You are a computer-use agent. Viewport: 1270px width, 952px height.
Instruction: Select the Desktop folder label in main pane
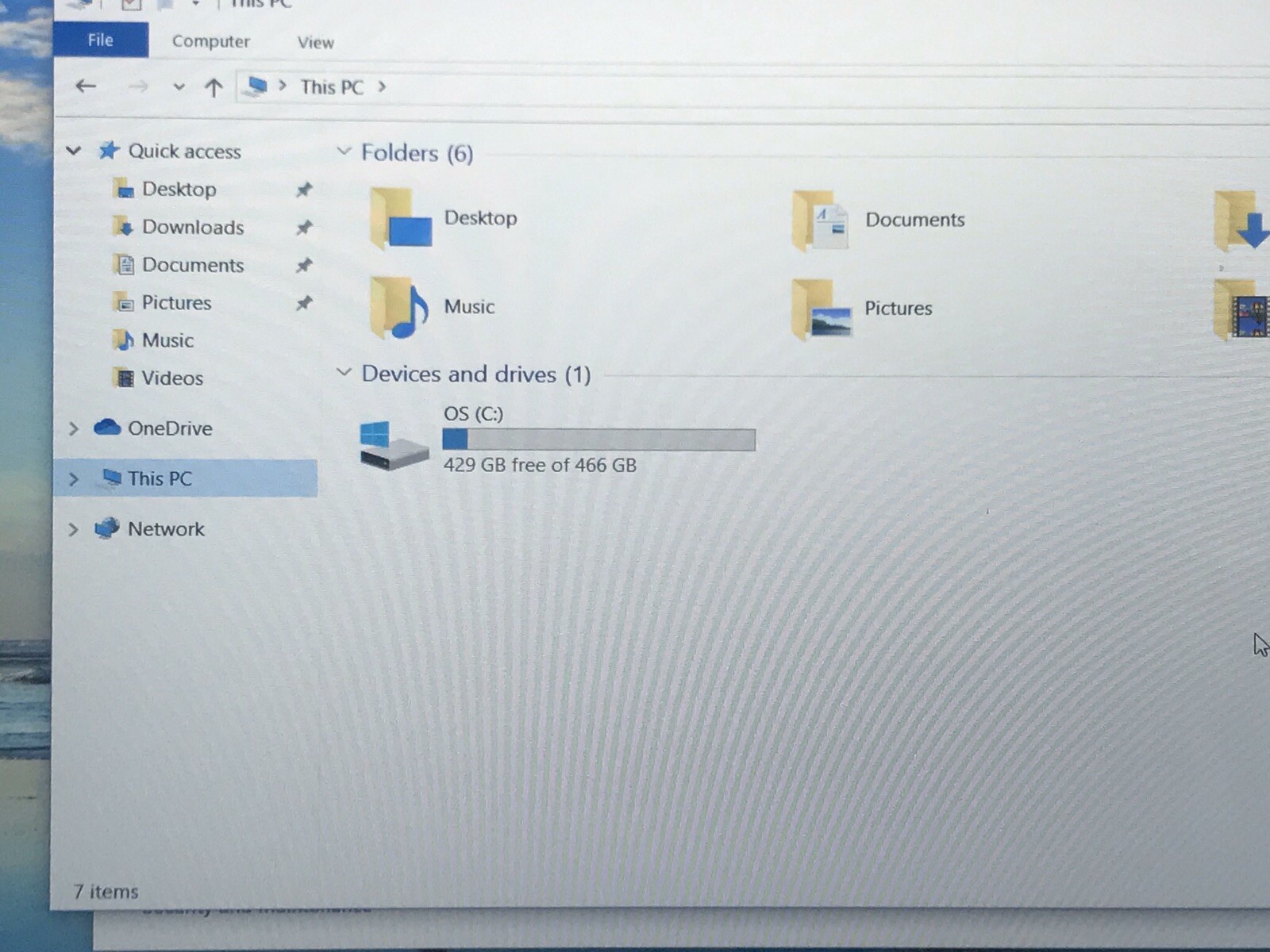pyautogui.click(x=480, y=218)
